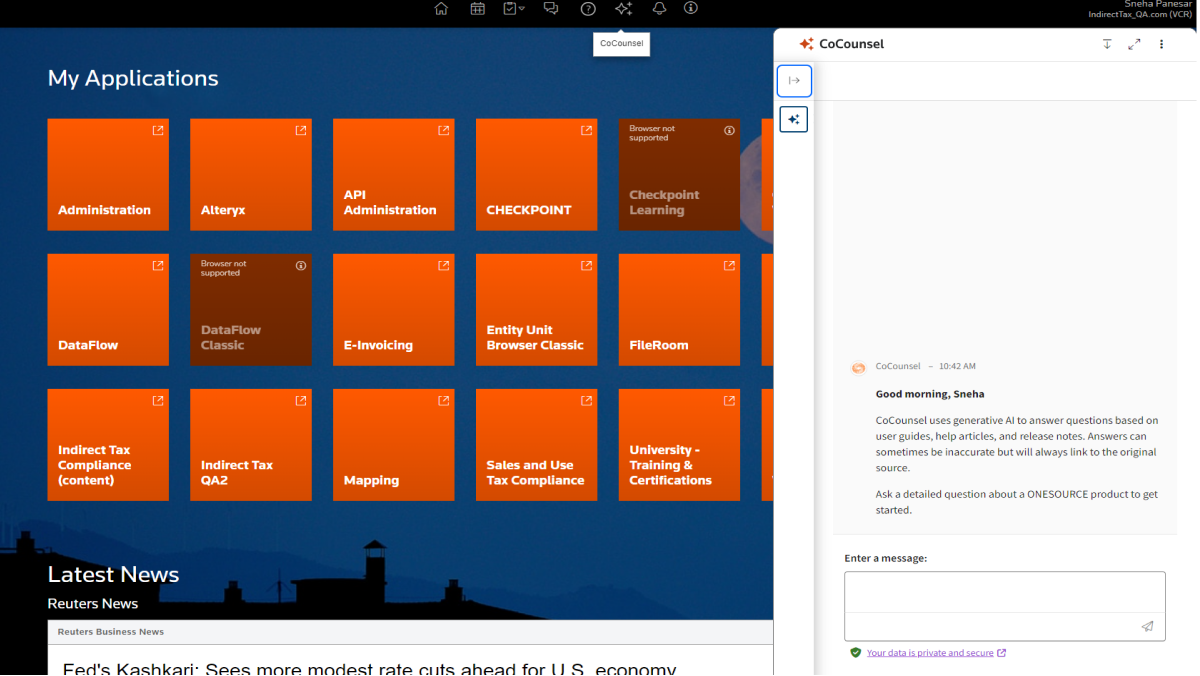Click the Home icon in top bar
Image resolution: width=1200 pixels, height=676 pixels.
441,9
